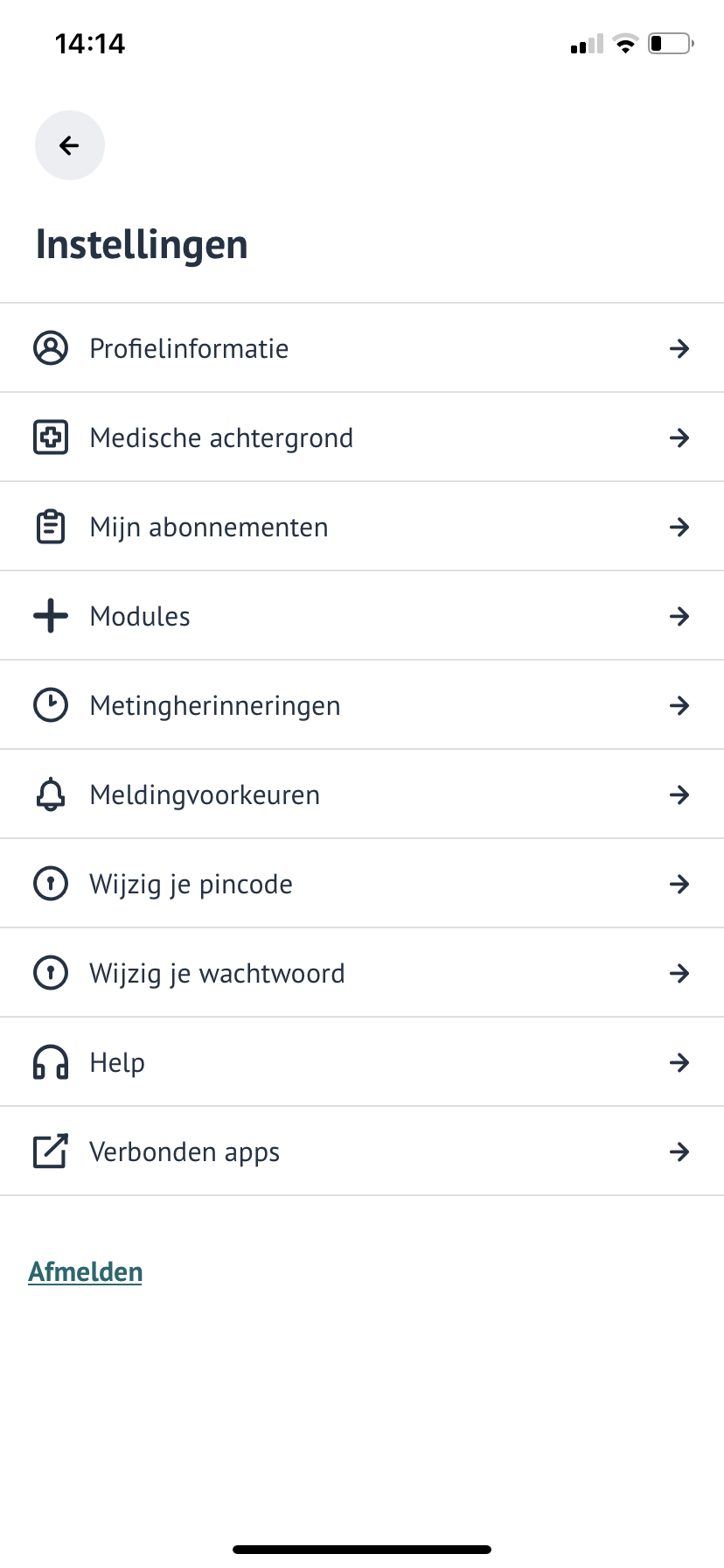The image size is (724, 1568).
Task: Tap the Afmelden link
Action: point(86,1271)
